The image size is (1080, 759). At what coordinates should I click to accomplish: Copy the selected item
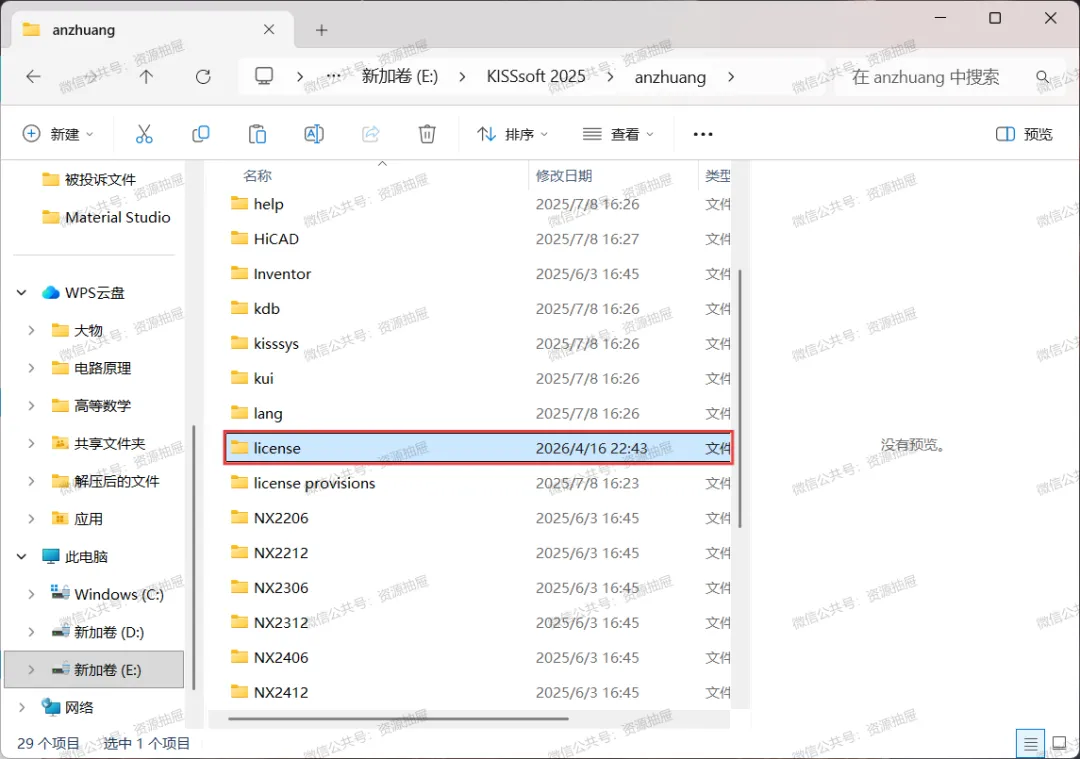pos(200,134)
